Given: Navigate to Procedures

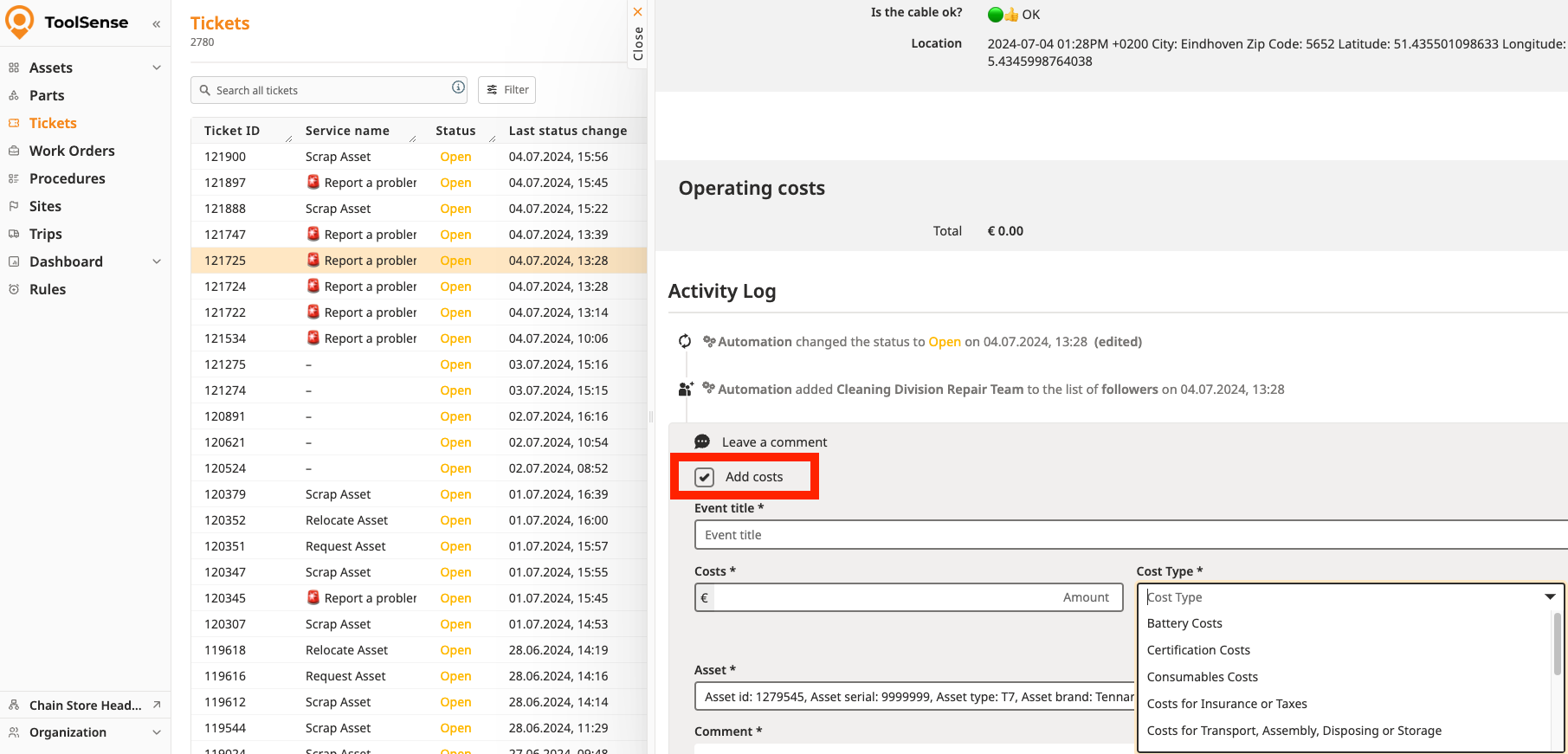Looking at the screenshot, I should [x=68, y=178].
